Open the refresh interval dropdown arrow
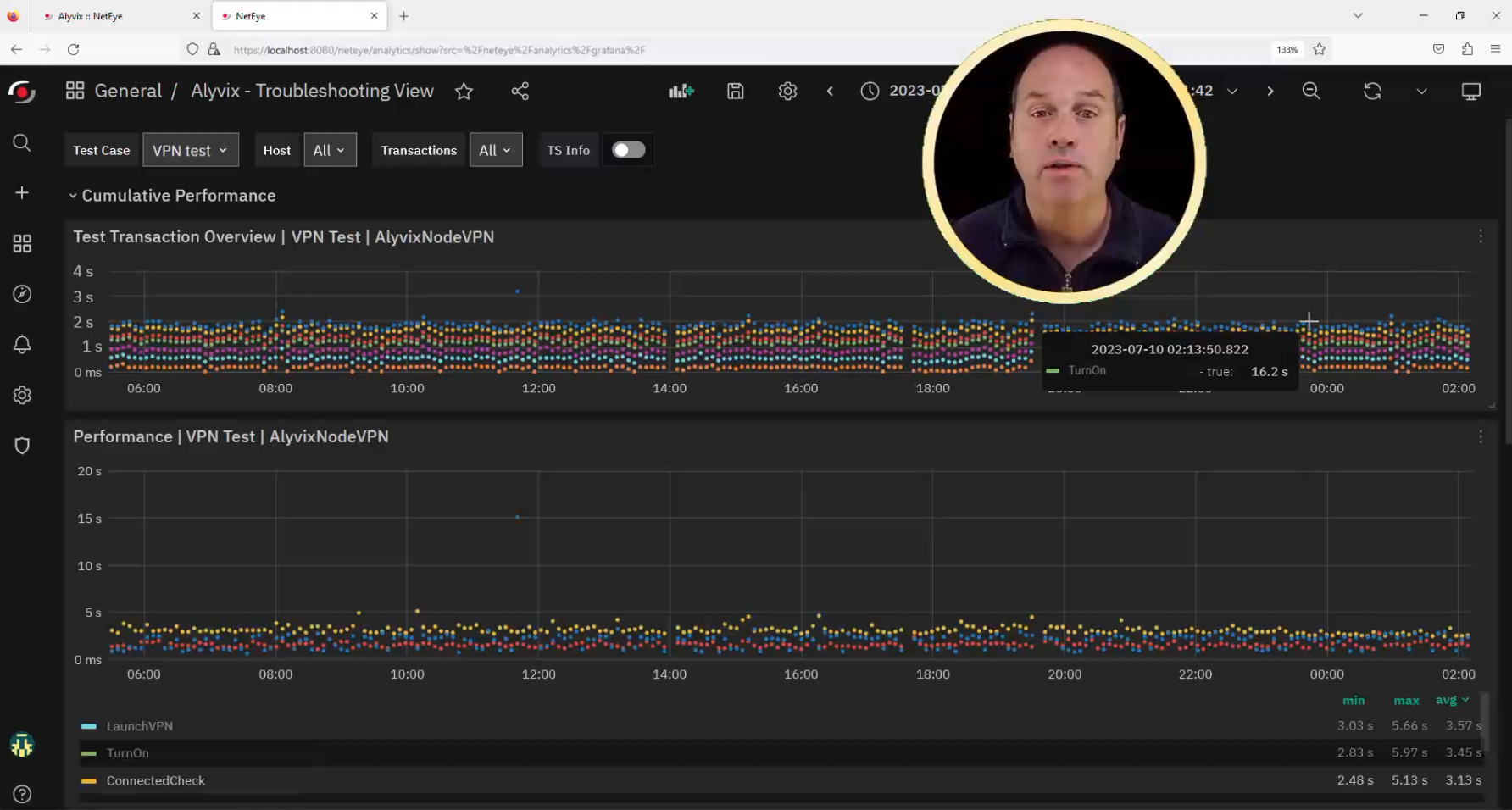 (1421, 91)
